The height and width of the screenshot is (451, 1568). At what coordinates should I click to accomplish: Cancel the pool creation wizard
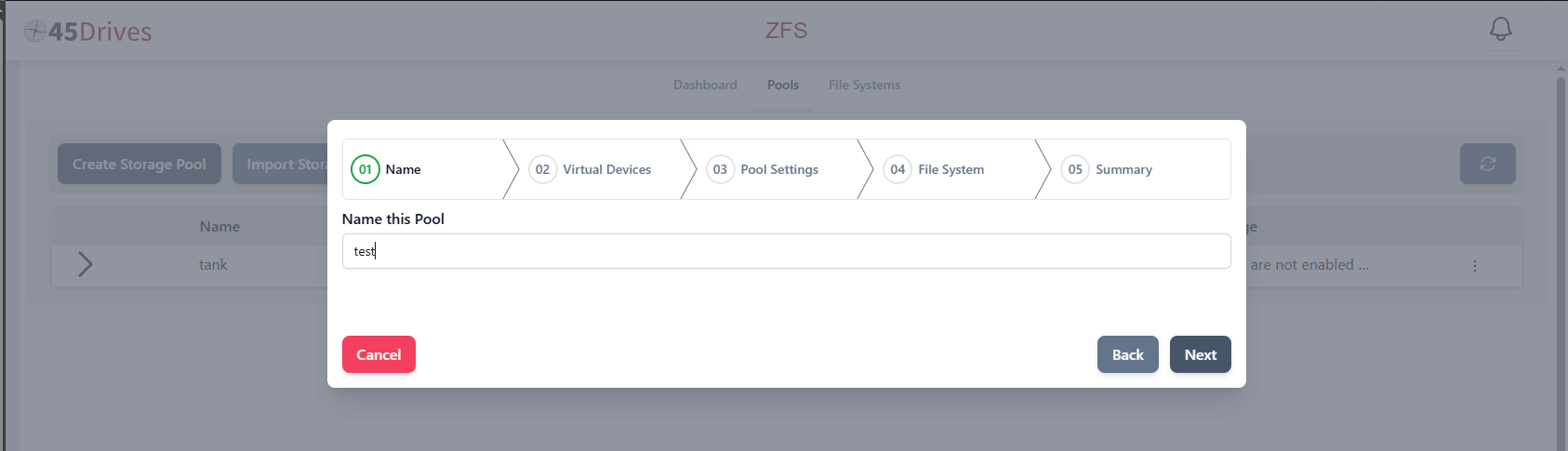pyautogui.click(x=379, y=354)
